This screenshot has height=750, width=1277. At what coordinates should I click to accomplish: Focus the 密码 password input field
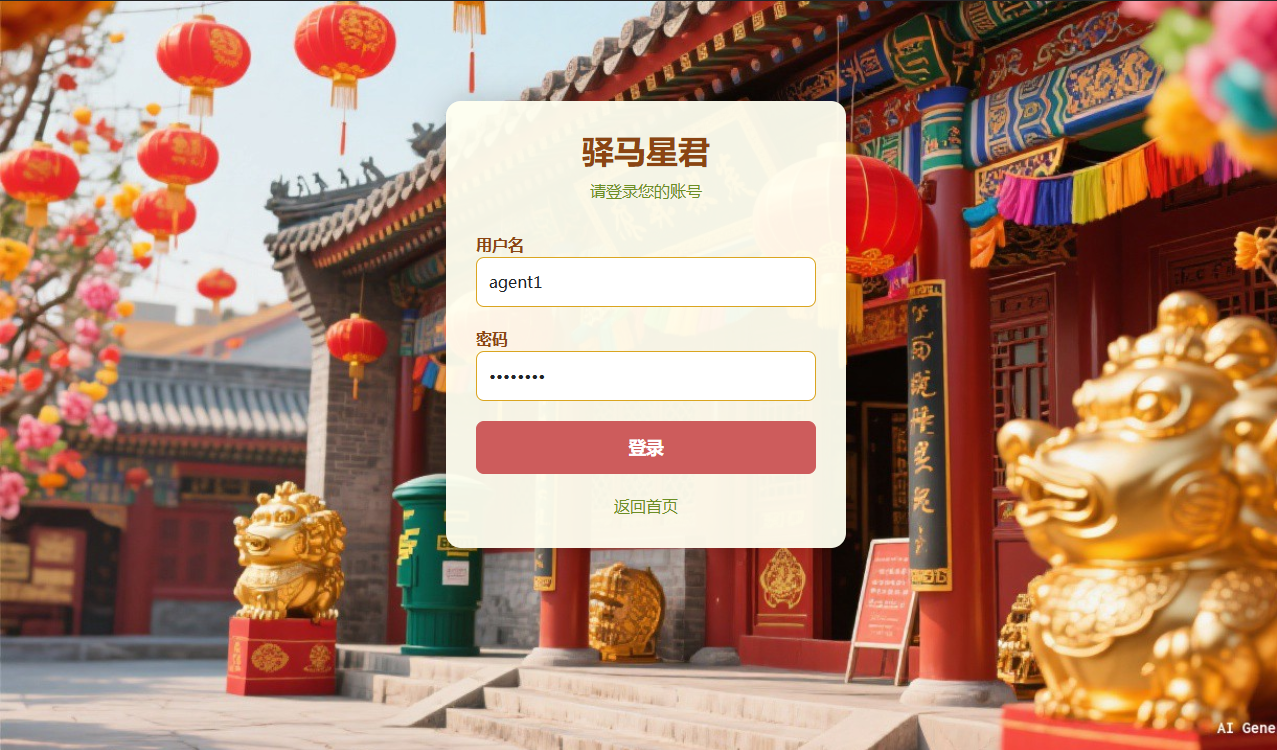pos(646,376)
